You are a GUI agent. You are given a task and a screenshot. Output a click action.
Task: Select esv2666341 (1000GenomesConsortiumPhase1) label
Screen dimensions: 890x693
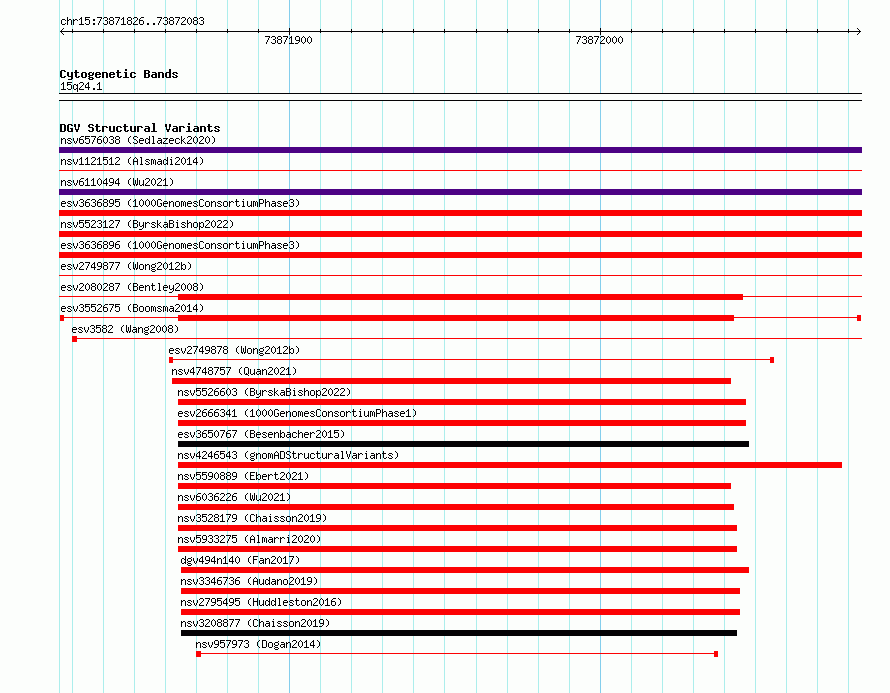(297, 413)
